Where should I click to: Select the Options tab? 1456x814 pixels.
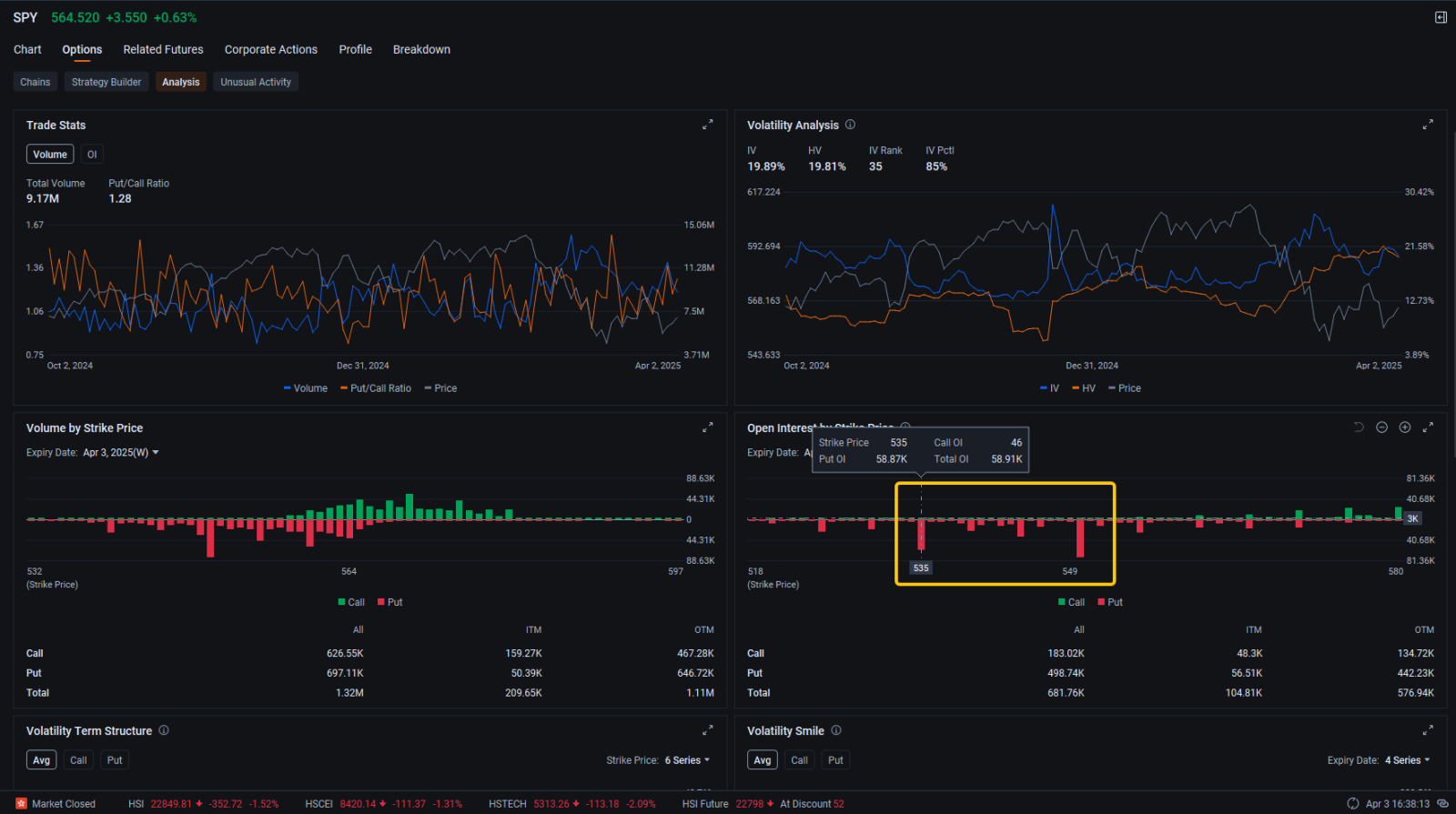(x=82, y=49)
